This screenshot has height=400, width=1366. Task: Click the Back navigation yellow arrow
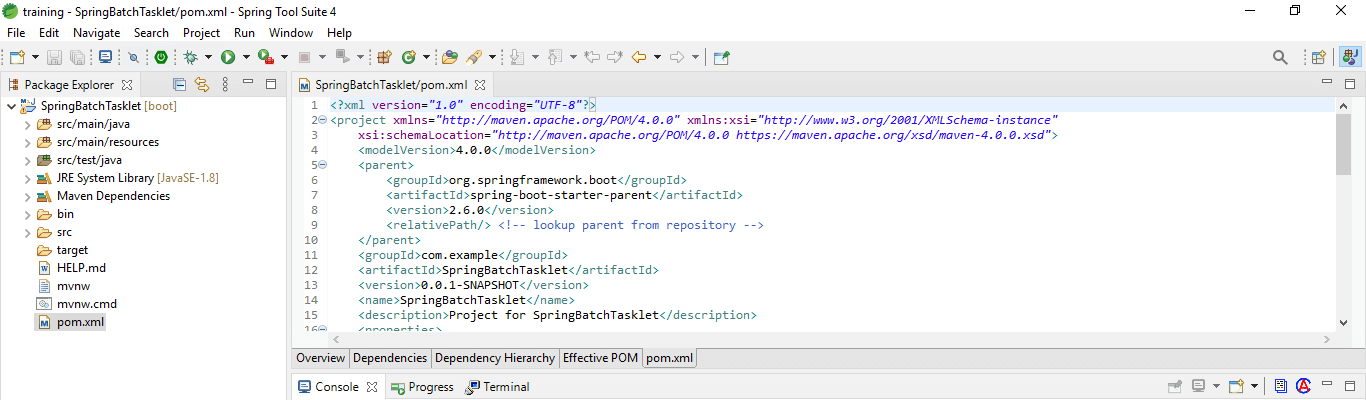639,58
